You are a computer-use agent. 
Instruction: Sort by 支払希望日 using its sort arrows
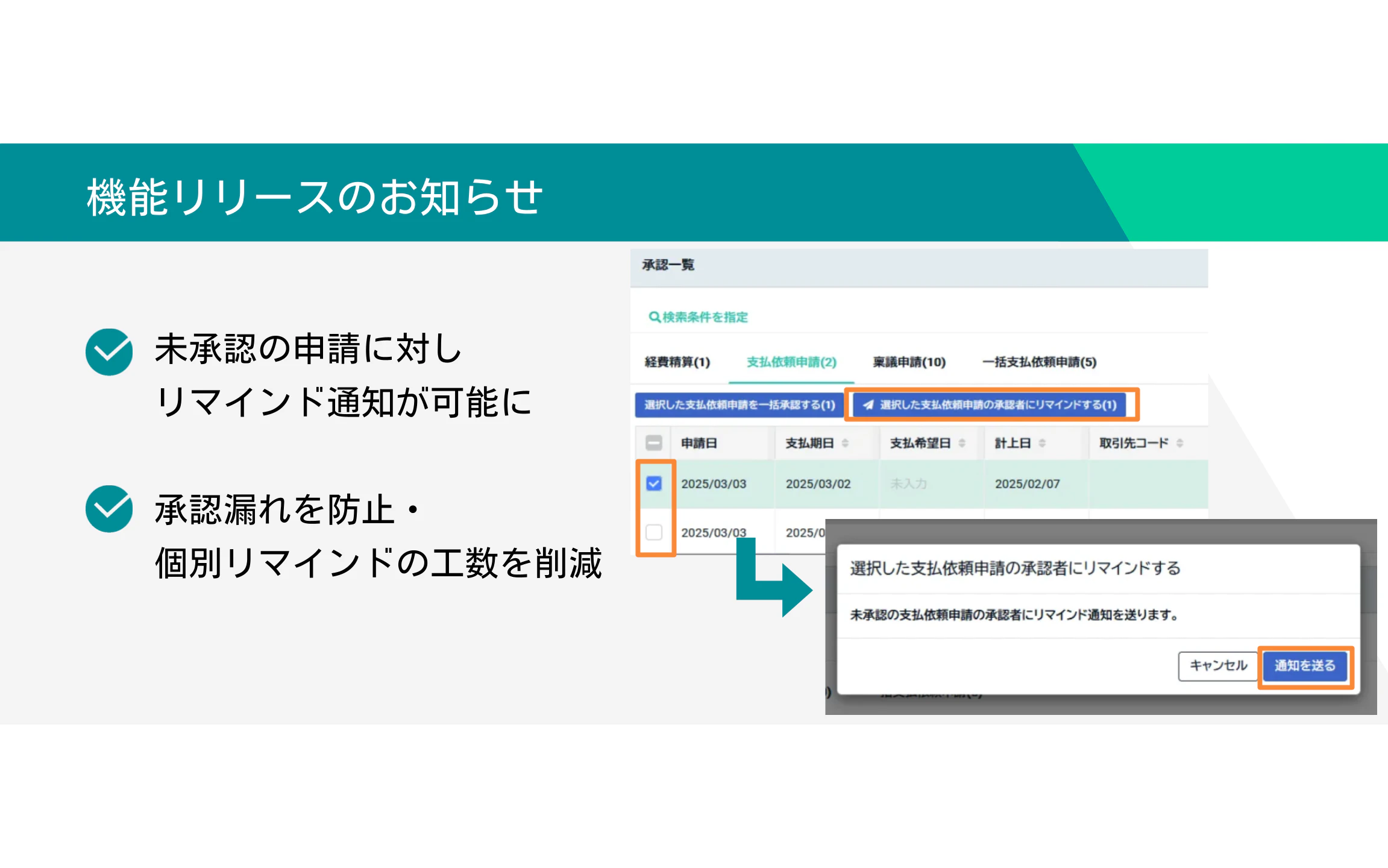[962, 443]
